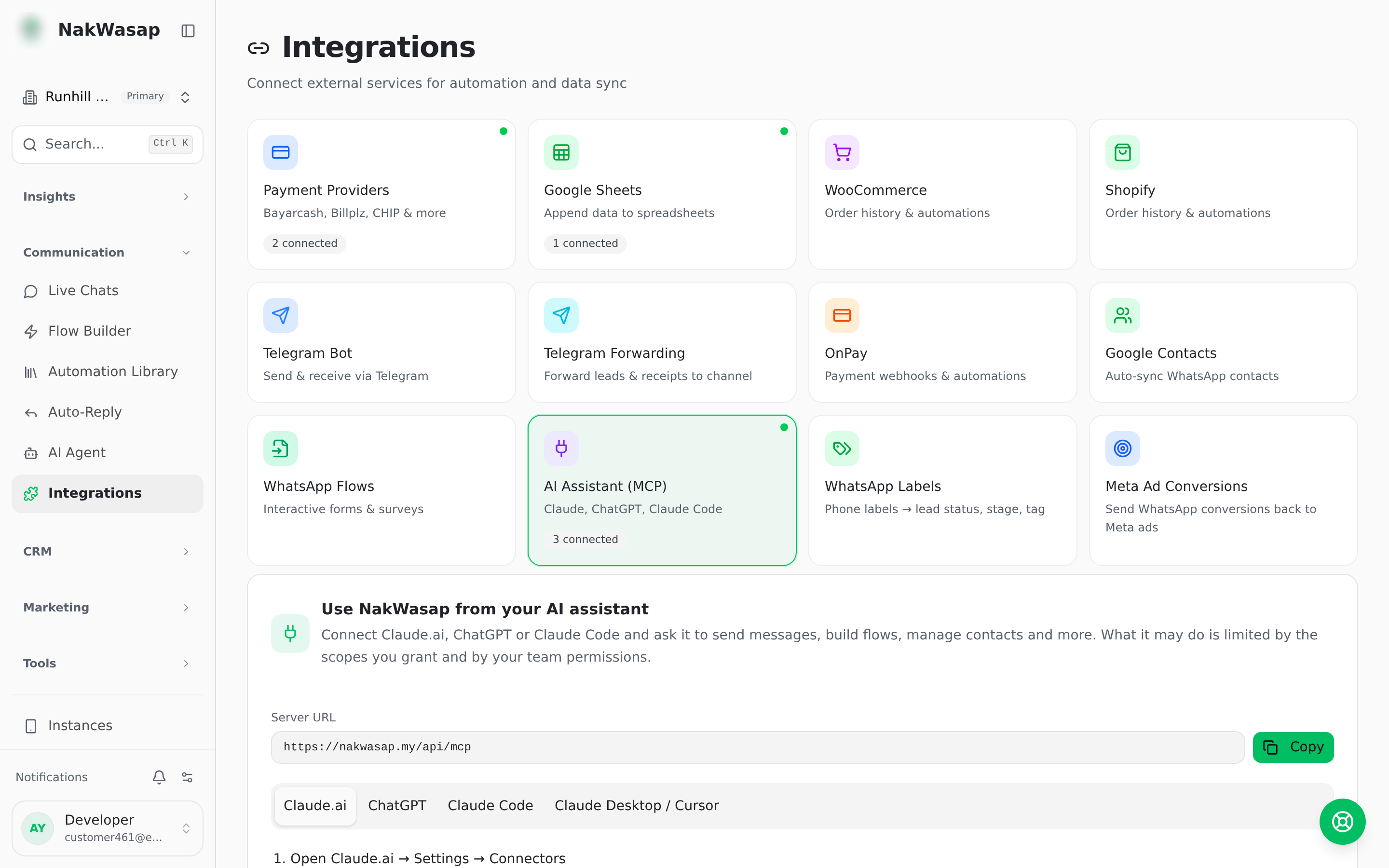Viewport: 1389px width, 868px height.
Task: Open the help lifebuoy floating button
Action: click(1342, 822)
